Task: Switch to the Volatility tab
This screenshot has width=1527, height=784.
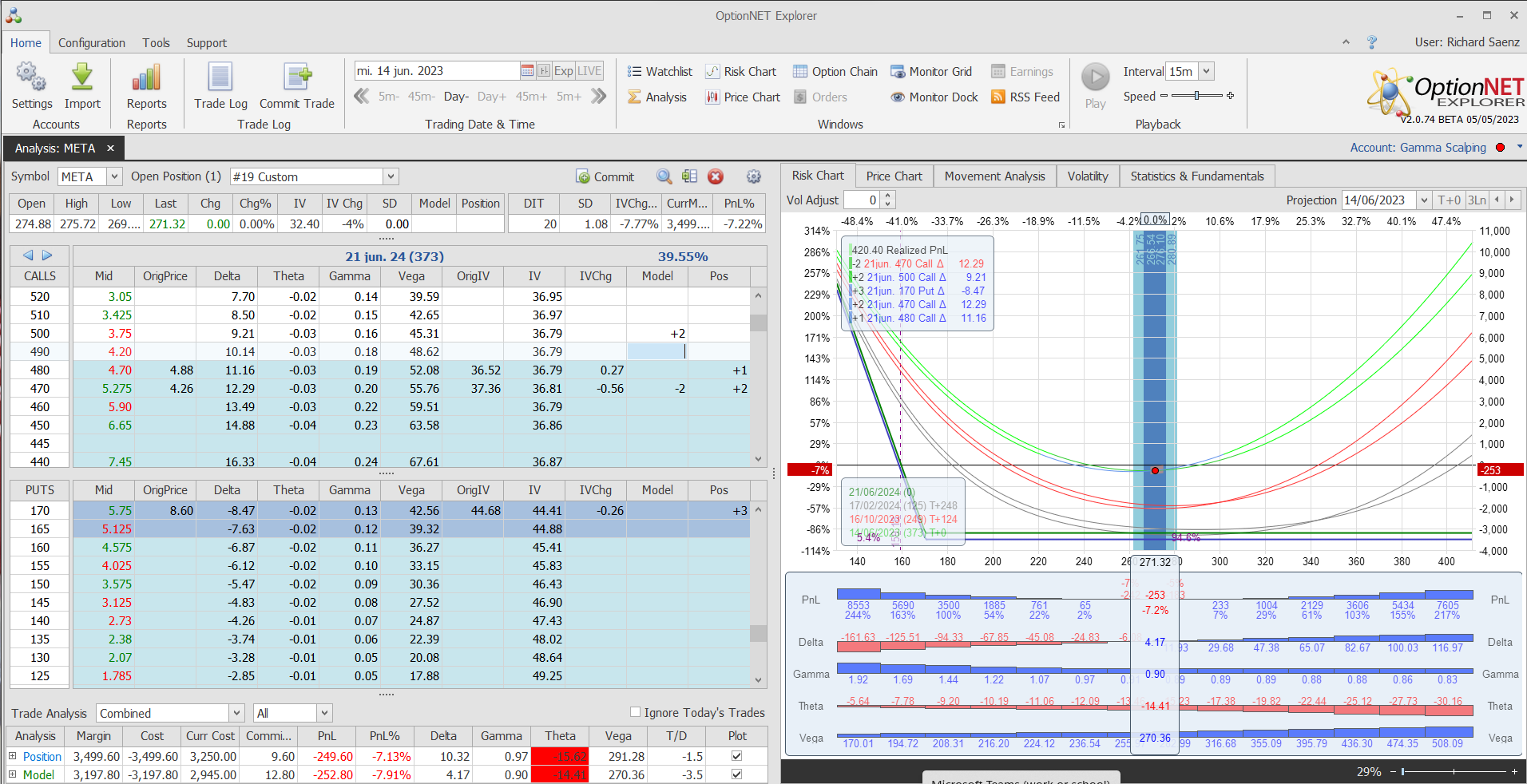Action: (x=1088, y=176)
